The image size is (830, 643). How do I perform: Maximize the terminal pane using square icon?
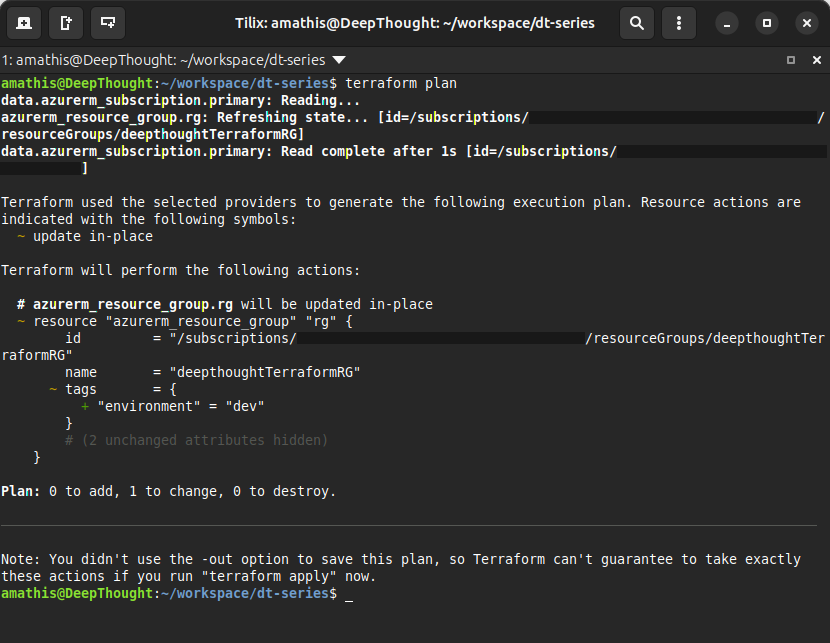[x=791, y=60]
